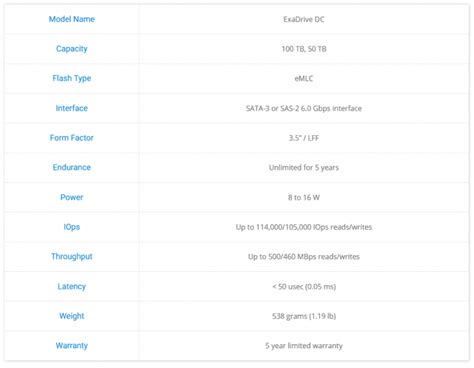Select the 5 year limited warranty text
Screen dimensions: 474x368
[304, 346]
